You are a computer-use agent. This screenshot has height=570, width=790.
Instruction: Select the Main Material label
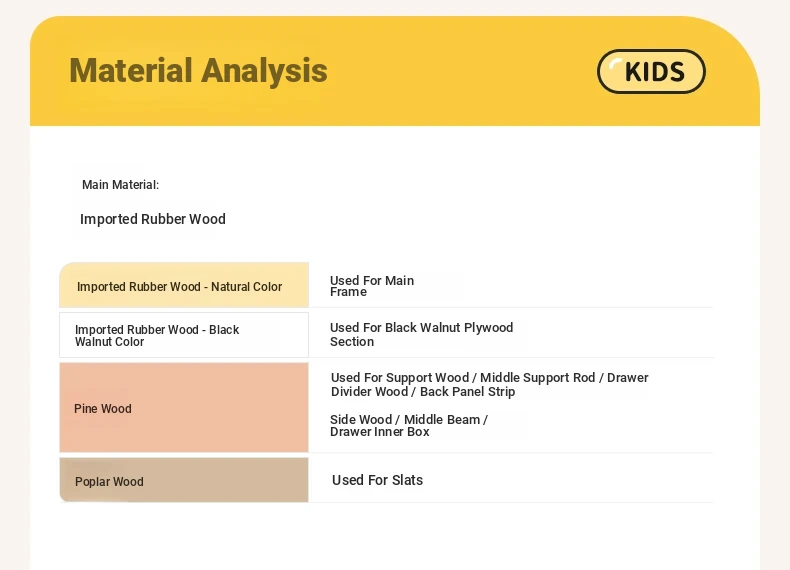tap(120, 185)
